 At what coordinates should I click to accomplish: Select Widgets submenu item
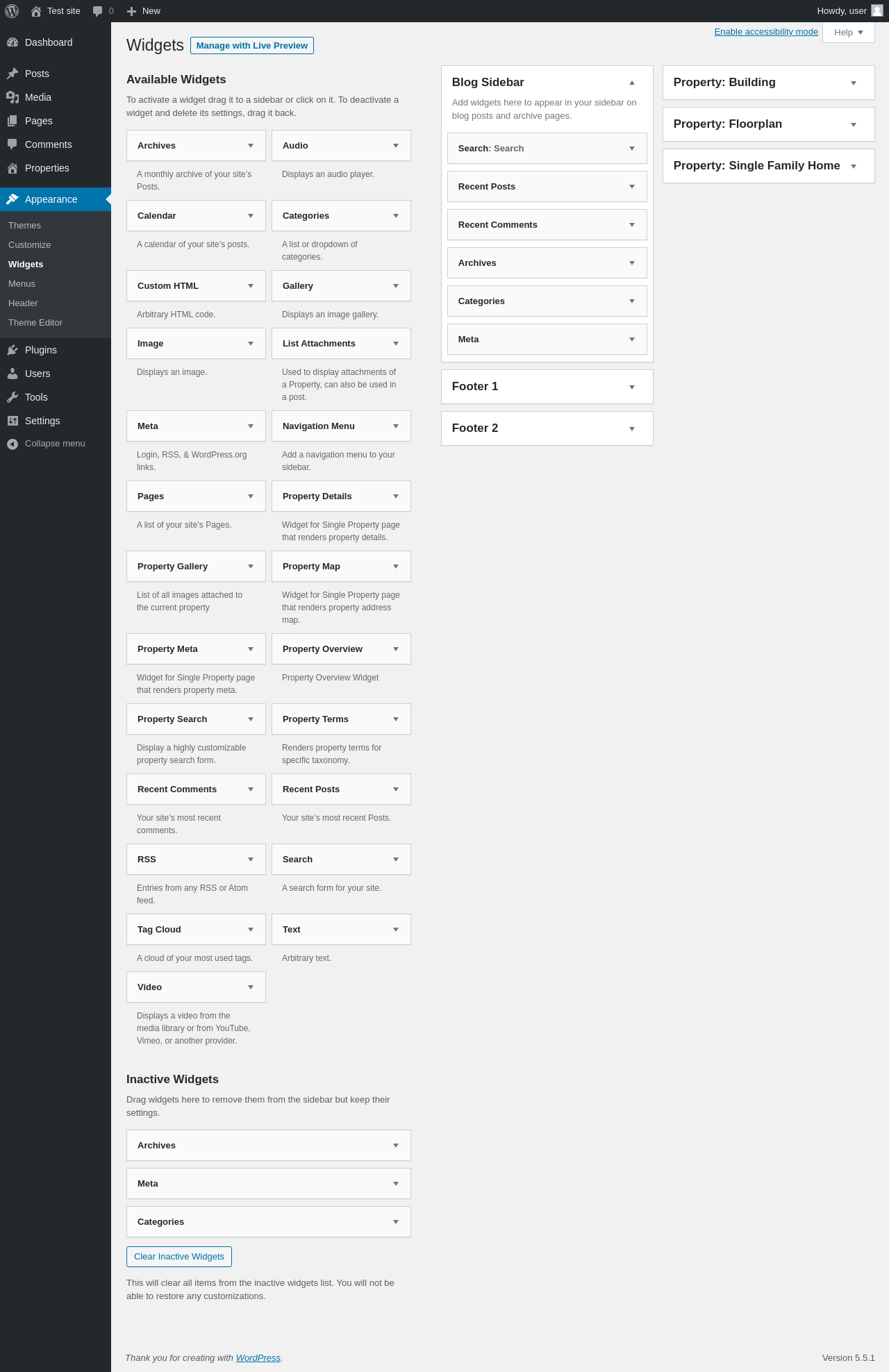click(x=26, y=265)
